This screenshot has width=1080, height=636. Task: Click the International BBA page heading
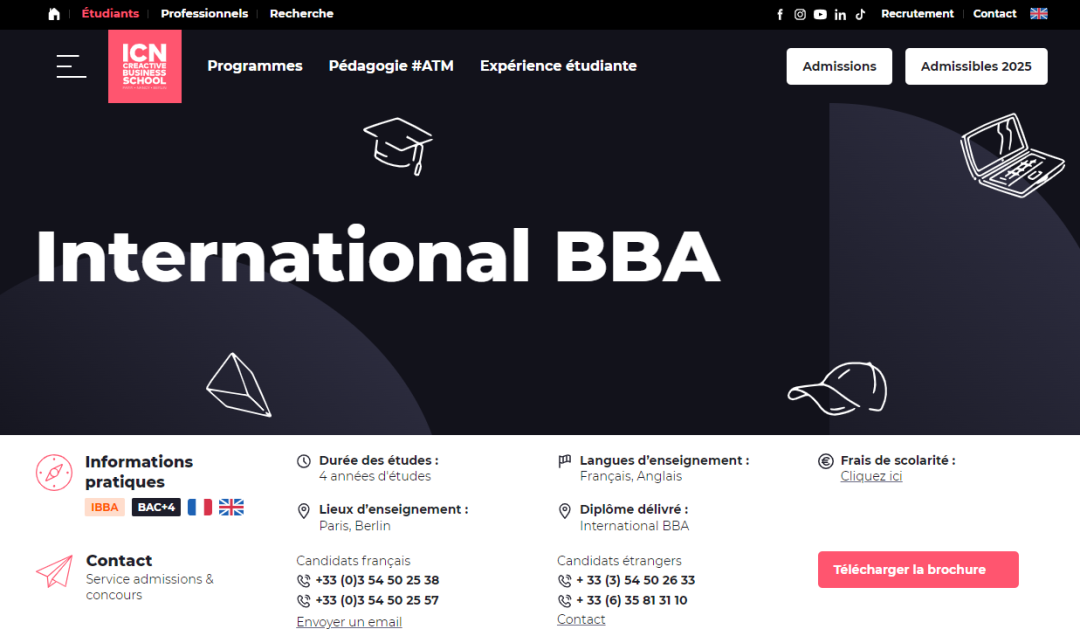pyautogui.click(x=378, y=256)
